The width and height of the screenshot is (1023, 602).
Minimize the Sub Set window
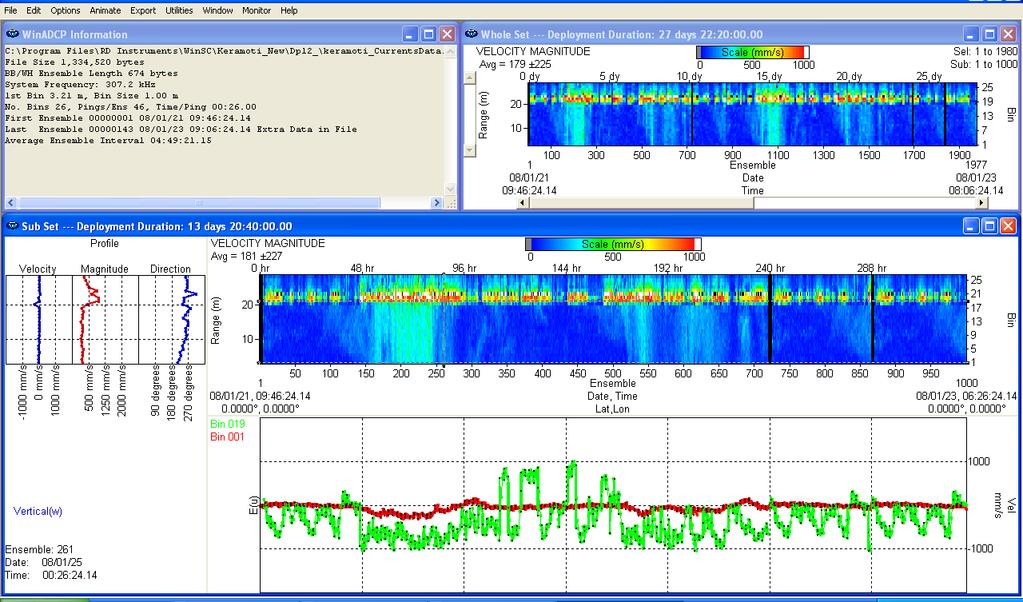tap(971, 226)
